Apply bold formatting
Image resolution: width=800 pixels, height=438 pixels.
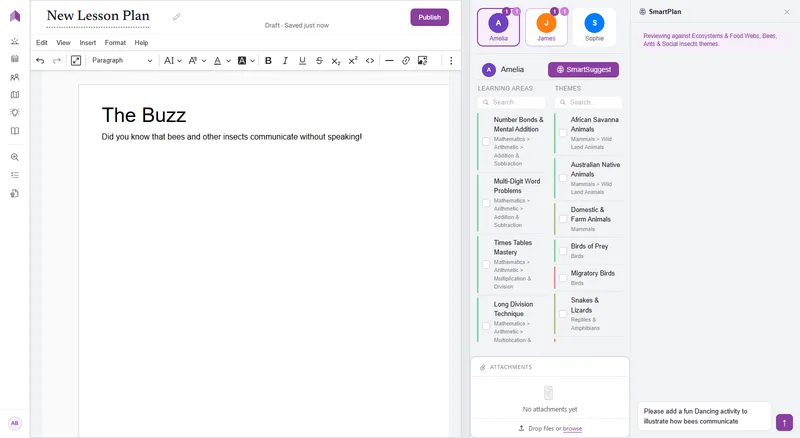tap(268, 61)
